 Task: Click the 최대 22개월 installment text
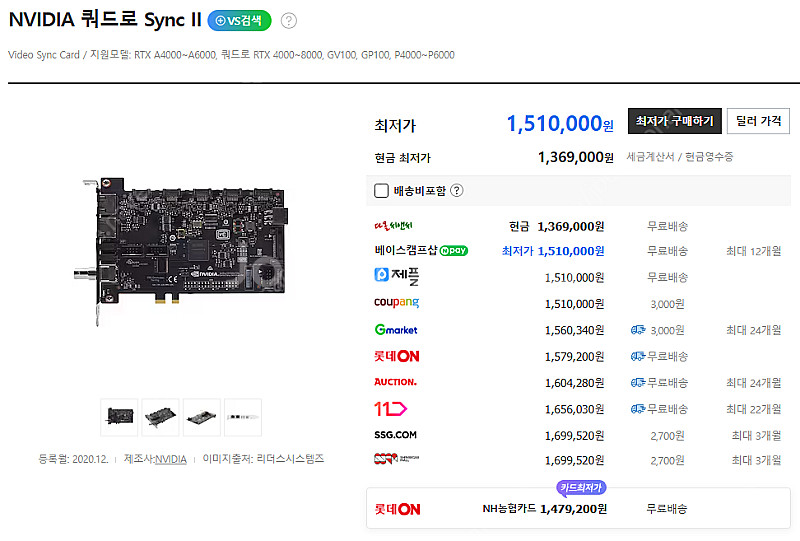click(754, 409)
